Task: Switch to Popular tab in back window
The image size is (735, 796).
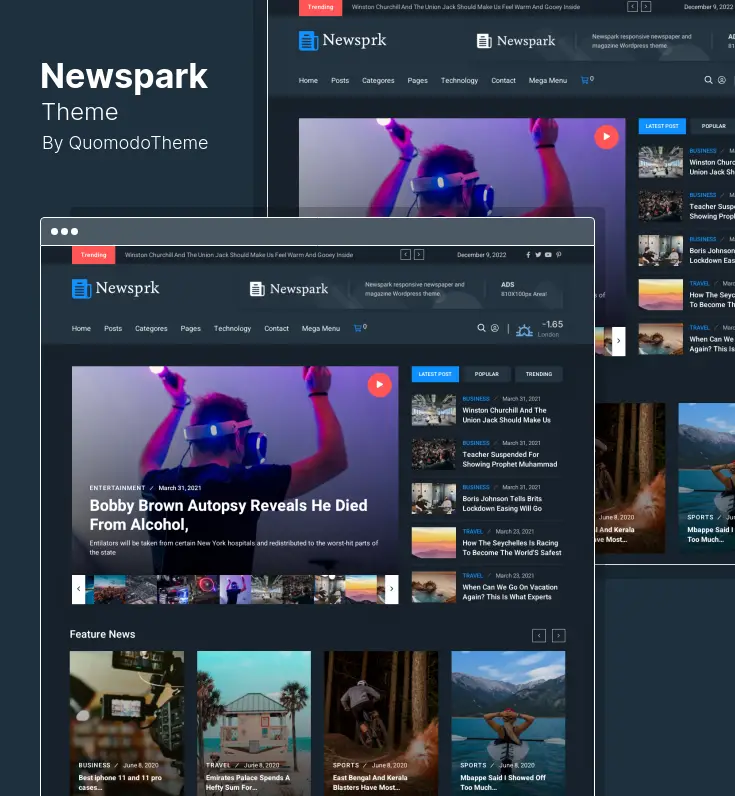Action: pyautogui.click(x=714, y=126)
